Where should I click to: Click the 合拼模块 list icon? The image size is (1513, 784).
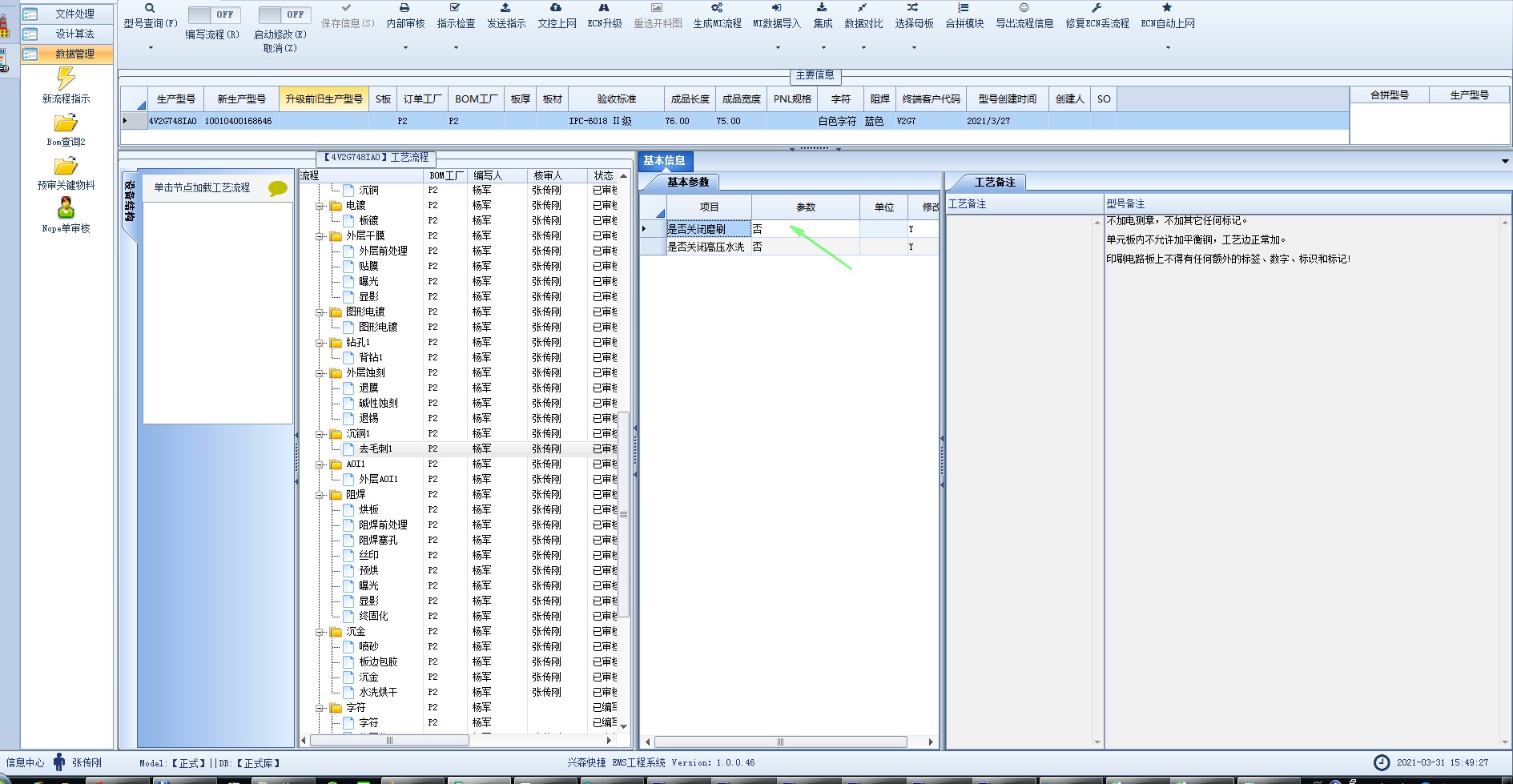[964, 8]
